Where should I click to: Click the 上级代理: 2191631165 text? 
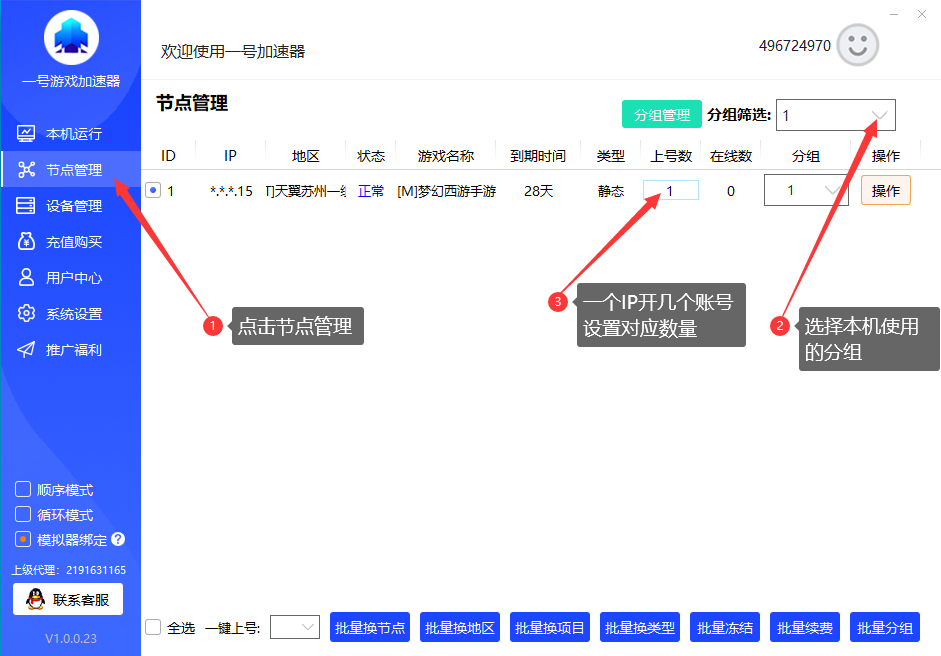pyautogui.click(x=69, y=570)
